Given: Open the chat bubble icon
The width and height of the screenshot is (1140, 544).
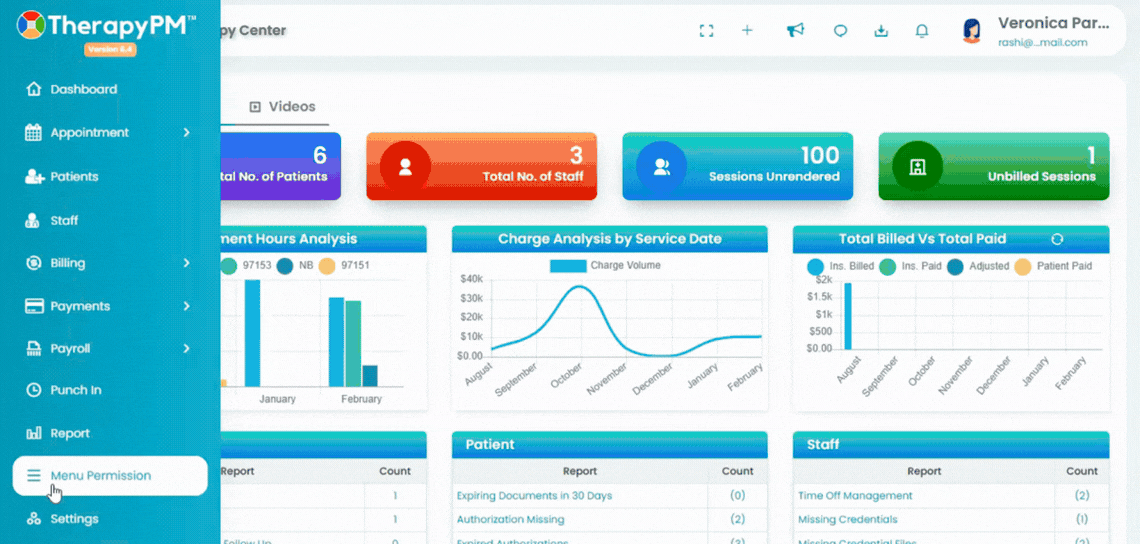Looking at the screenshot, I should point(840,31).
